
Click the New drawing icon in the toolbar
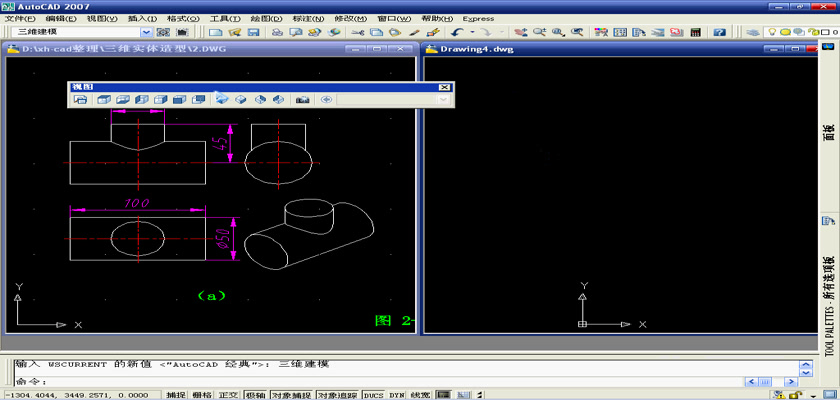click(x=215, y=32)
